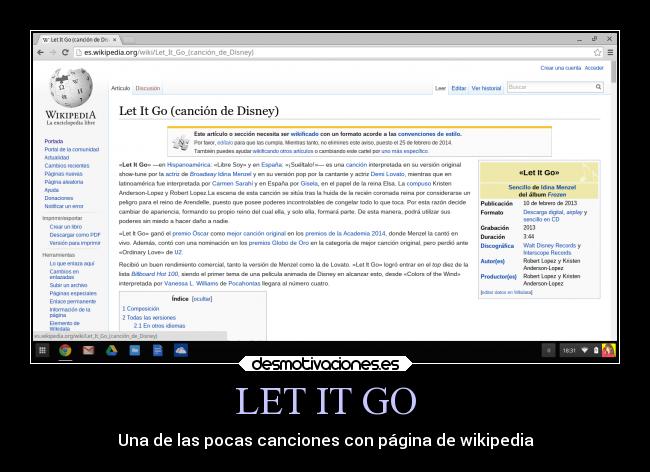Reload the page with the refresh icon
The width and height of the screenshot is (650, 472).
[65, 53]
